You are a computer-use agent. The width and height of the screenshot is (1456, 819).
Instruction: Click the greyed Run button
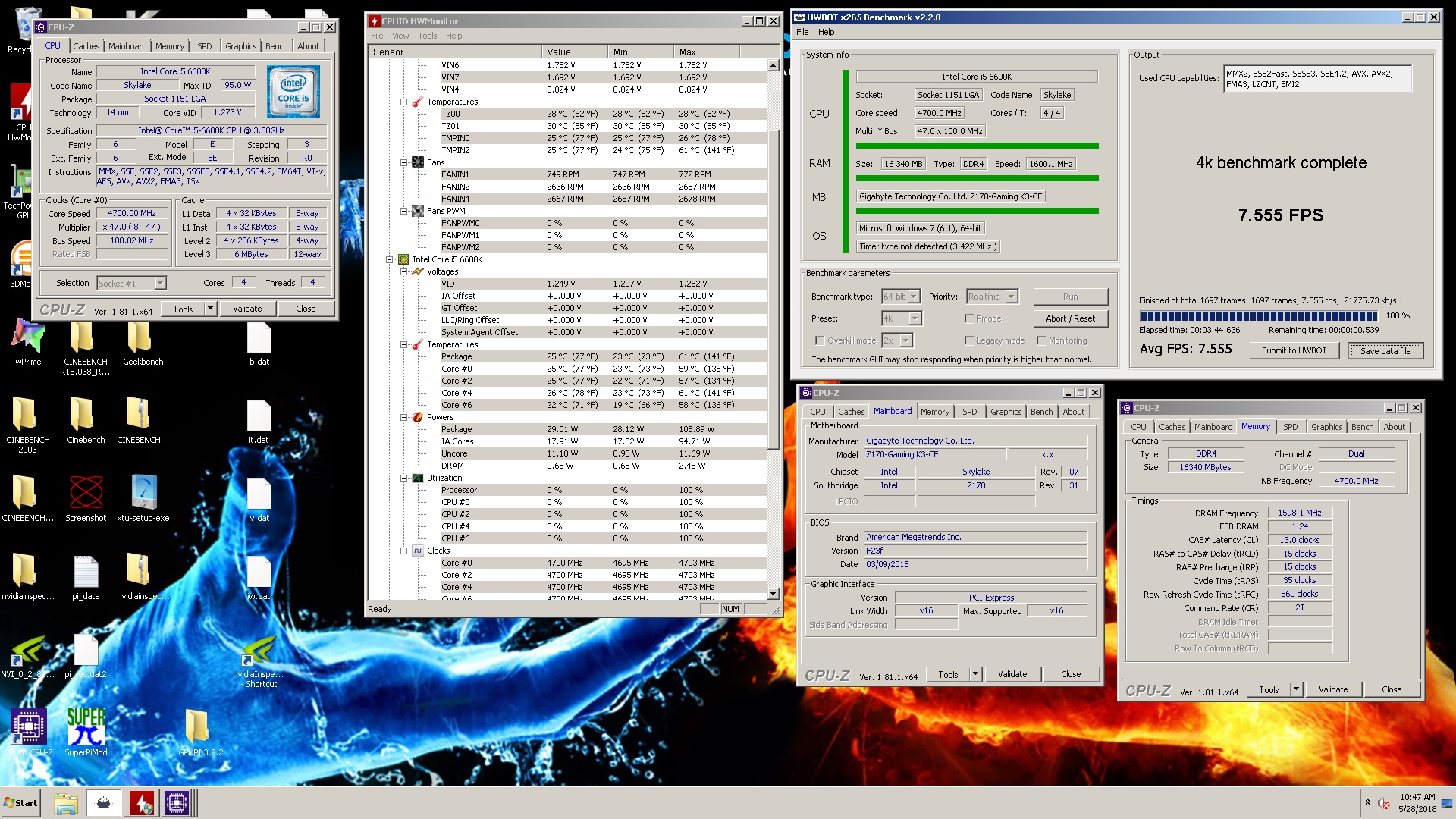tap(1070, 297)
